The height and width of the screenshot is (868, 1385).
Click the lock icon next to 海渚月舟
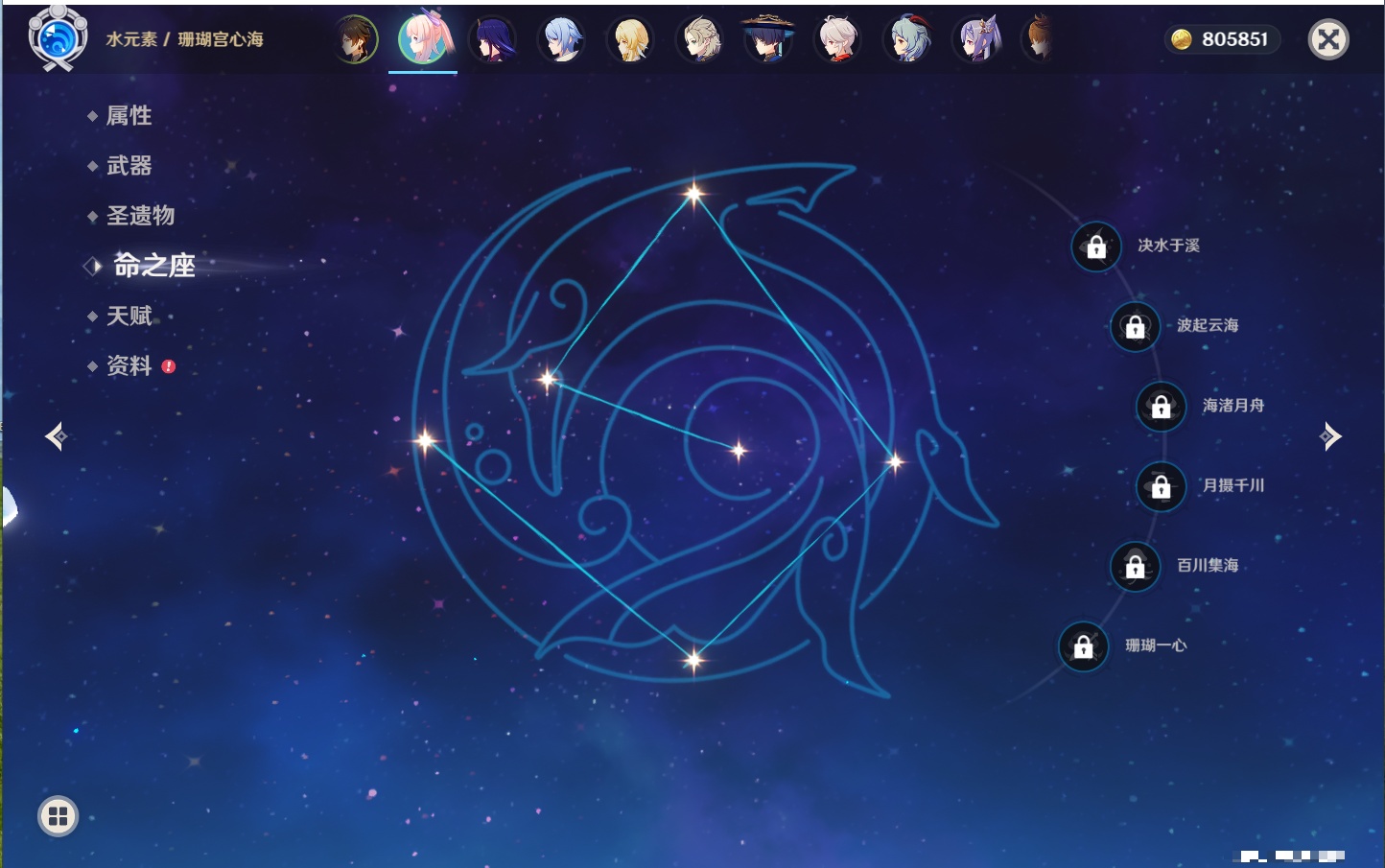tap(1162, 407)
